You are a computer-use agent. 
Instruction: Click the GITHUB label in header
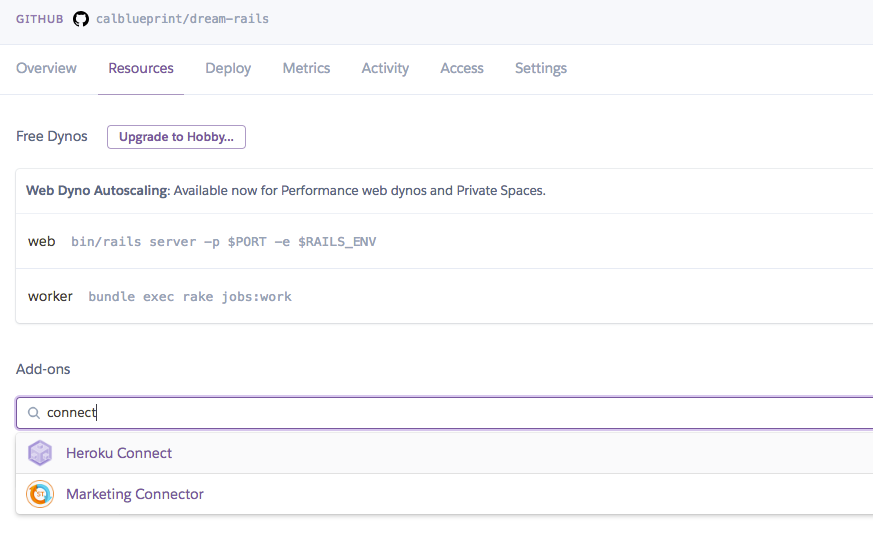pos(40,19)
